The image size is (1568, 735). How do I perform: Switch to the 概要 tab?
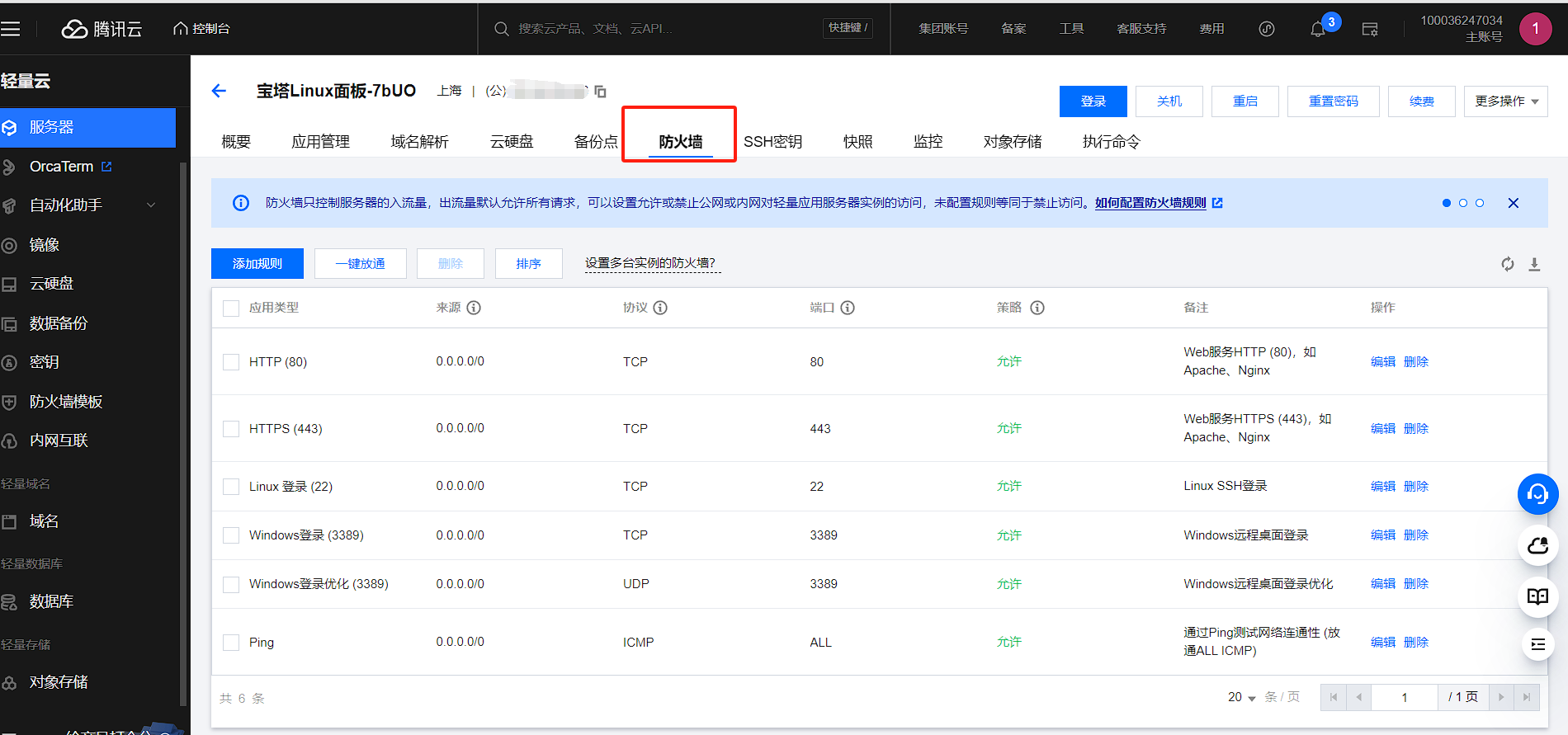[x=236, y=142]
